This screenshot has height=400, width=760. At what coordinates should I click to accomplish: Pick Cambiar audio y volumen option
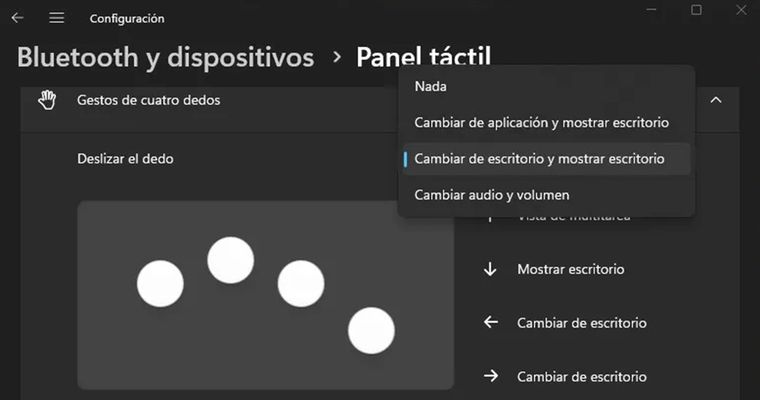pos(491,194)
